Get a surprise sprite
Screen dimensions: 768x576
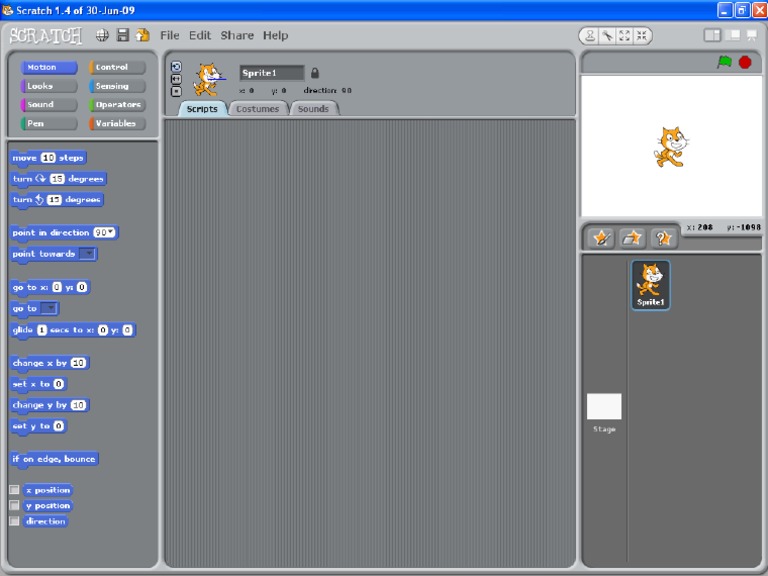[x=664, y=239]
